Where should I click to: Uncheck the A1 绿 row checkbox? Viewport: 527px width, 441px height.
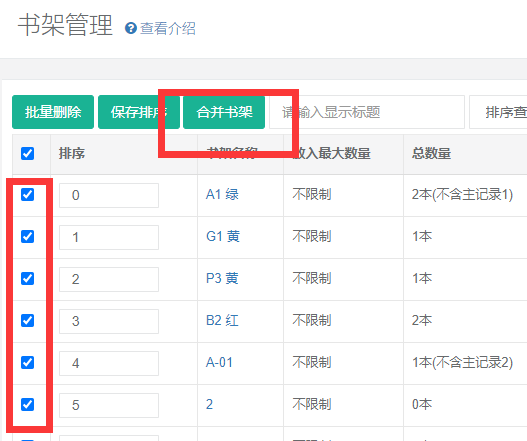pyautogui.click(x=28, y=195)
